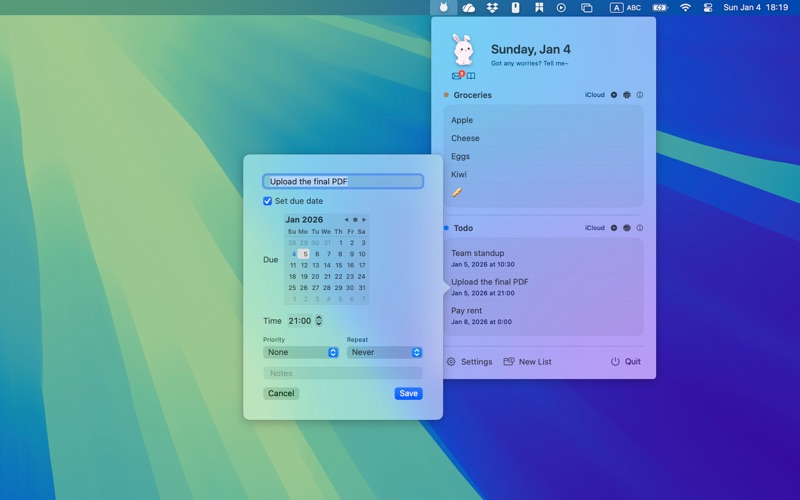This screenshot has width=800, height=500.
Task: Open Control Center in menu bar
Action: coord(708,8)
